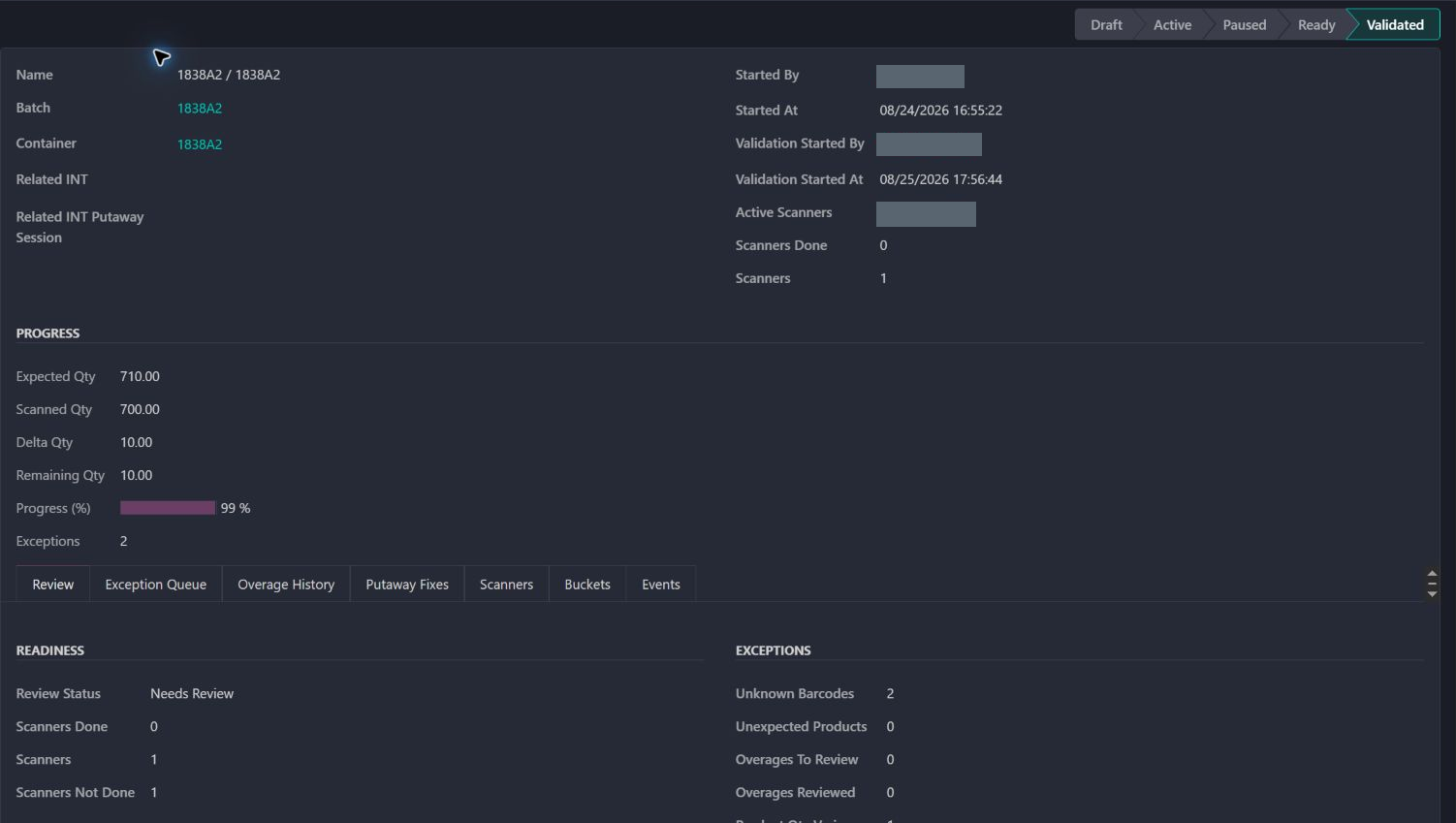1456x823 pixels.
Task: Switch to the Events tab
Action: point(661,585)
